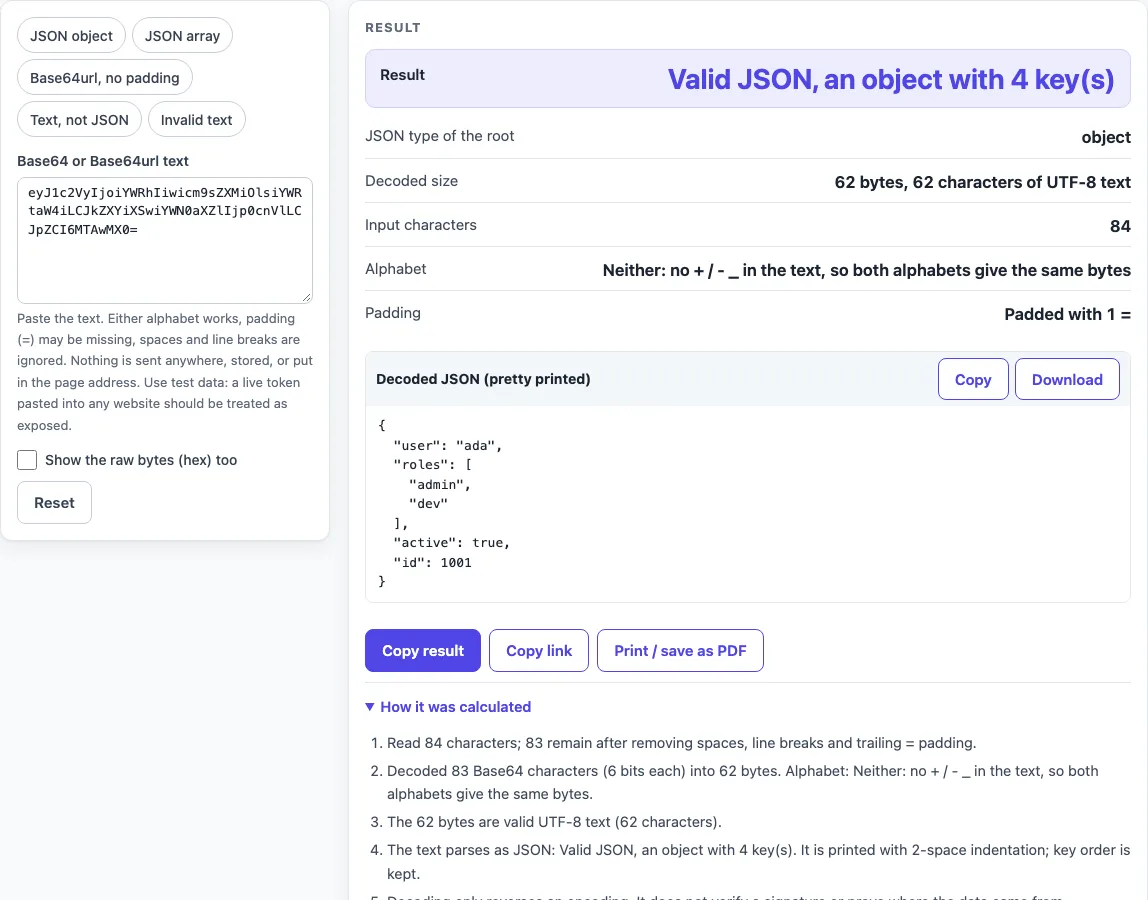
Task: Select the Valid JSON, an object with 4 key(s) headline
Action: pos(891,79)
